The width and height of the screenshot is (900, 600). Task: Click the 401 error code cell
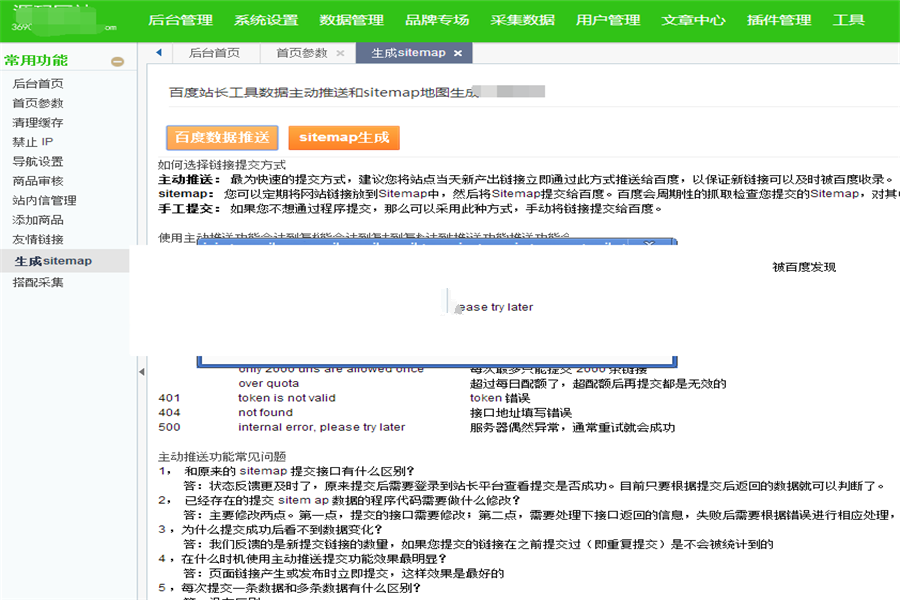[169, 398]
